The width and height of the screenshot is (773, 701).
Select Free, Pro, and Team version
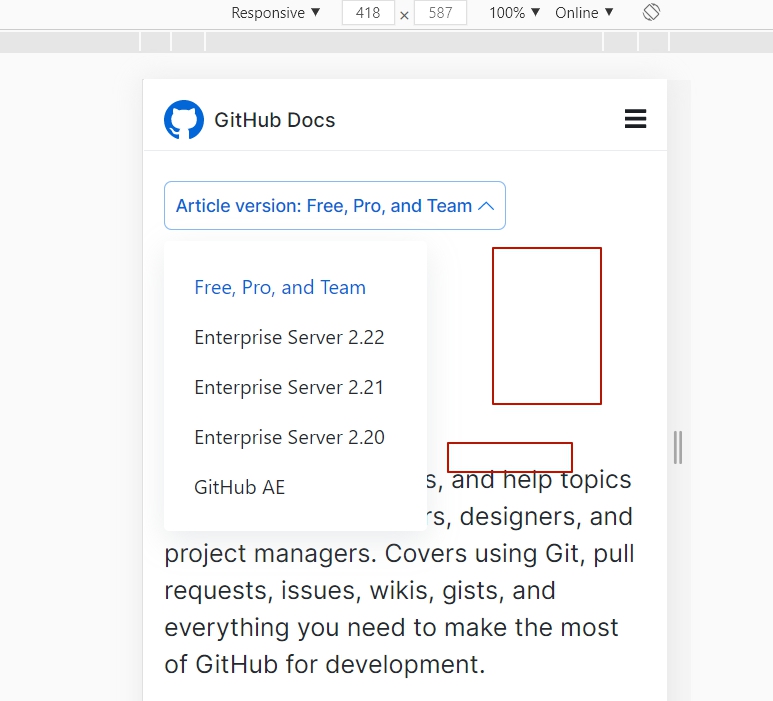coord(280,287)
